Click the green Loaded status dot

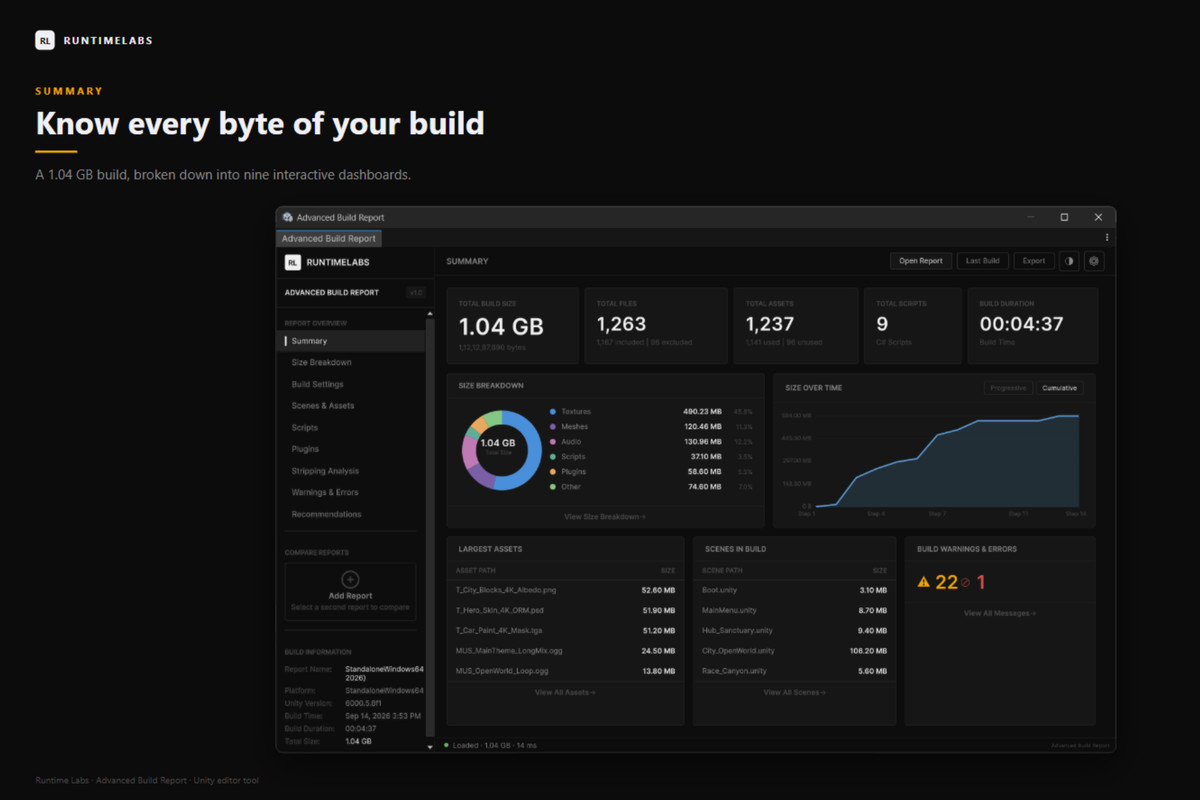coord(446,745)
